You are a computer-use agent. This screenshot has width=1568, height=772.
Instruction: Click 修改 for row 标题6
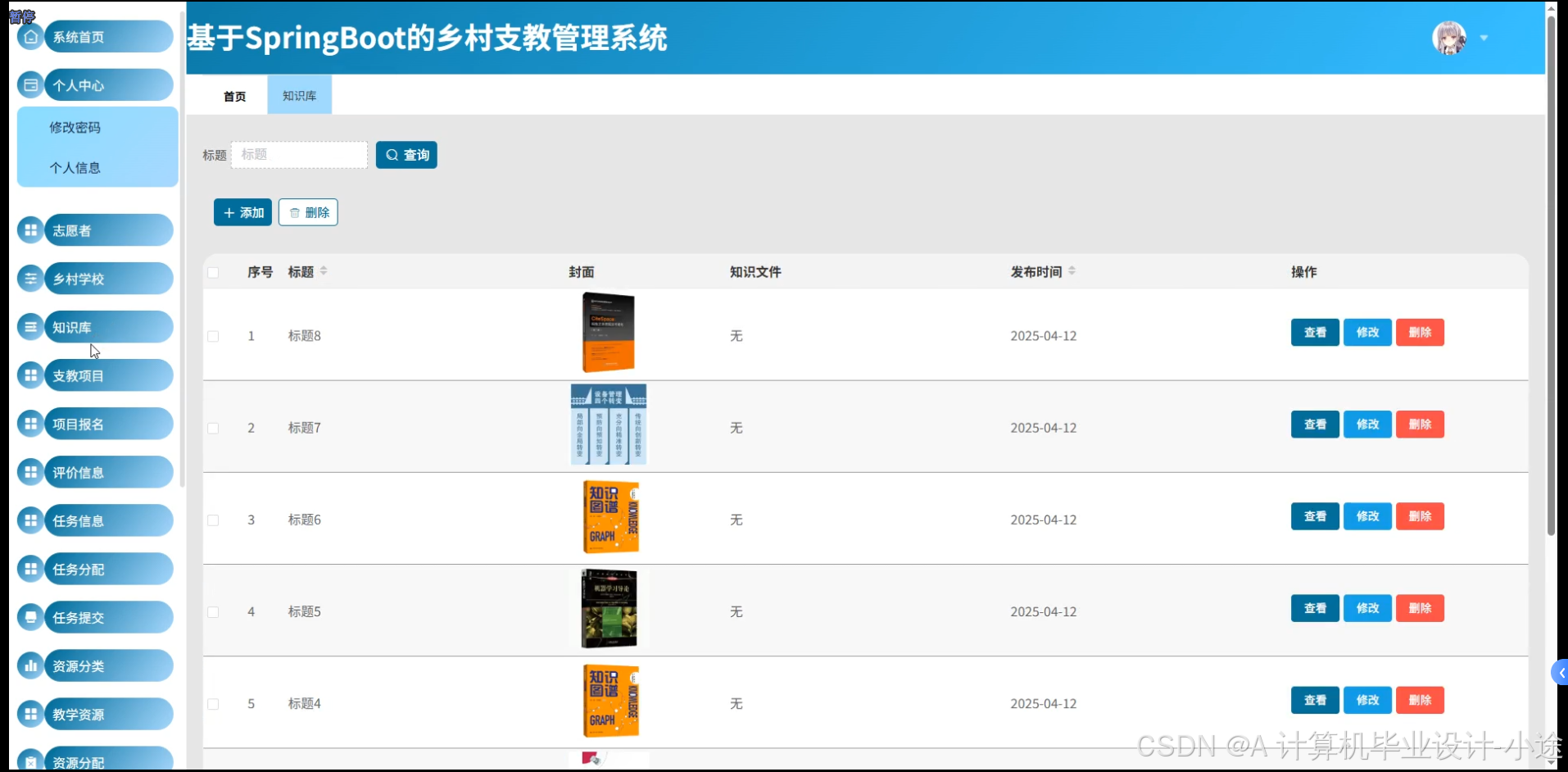click(1367, 515)
